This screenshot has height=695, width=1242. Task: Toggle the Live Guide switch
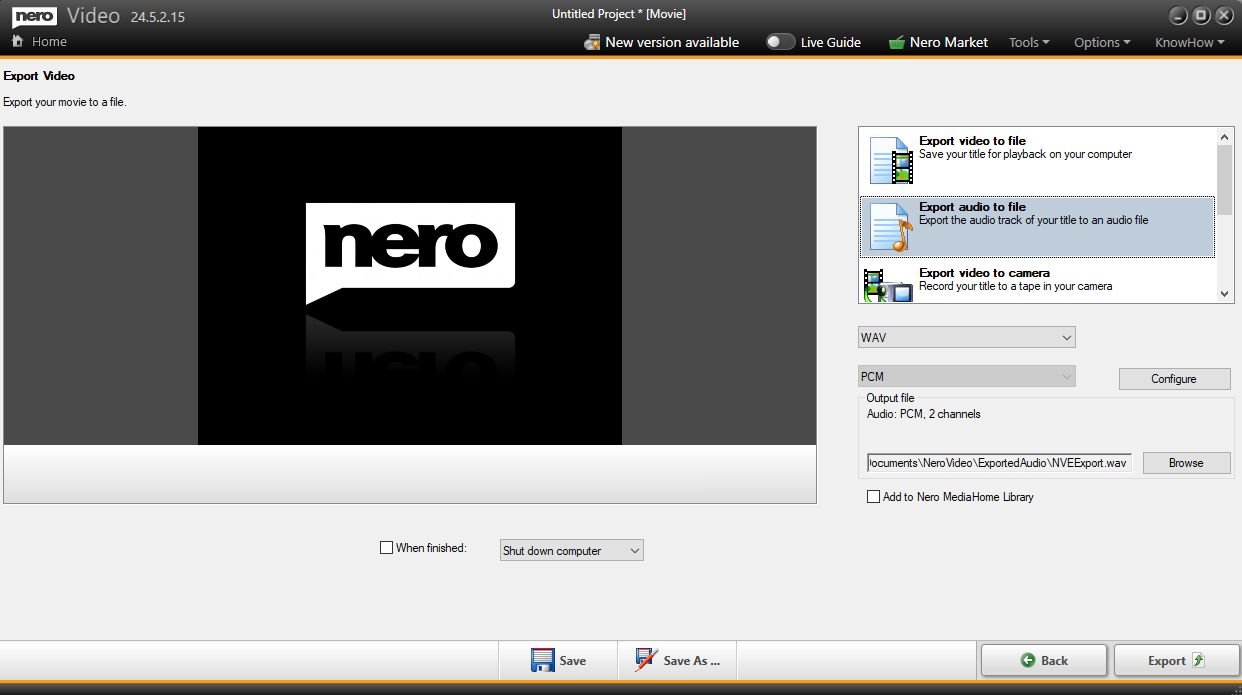tap(780, 42)
